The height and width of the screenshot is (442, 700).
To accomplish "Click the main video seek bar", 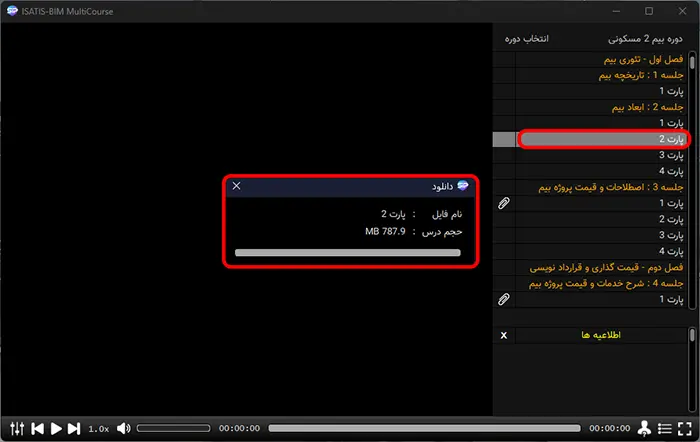I will click(x=425, y=429).
